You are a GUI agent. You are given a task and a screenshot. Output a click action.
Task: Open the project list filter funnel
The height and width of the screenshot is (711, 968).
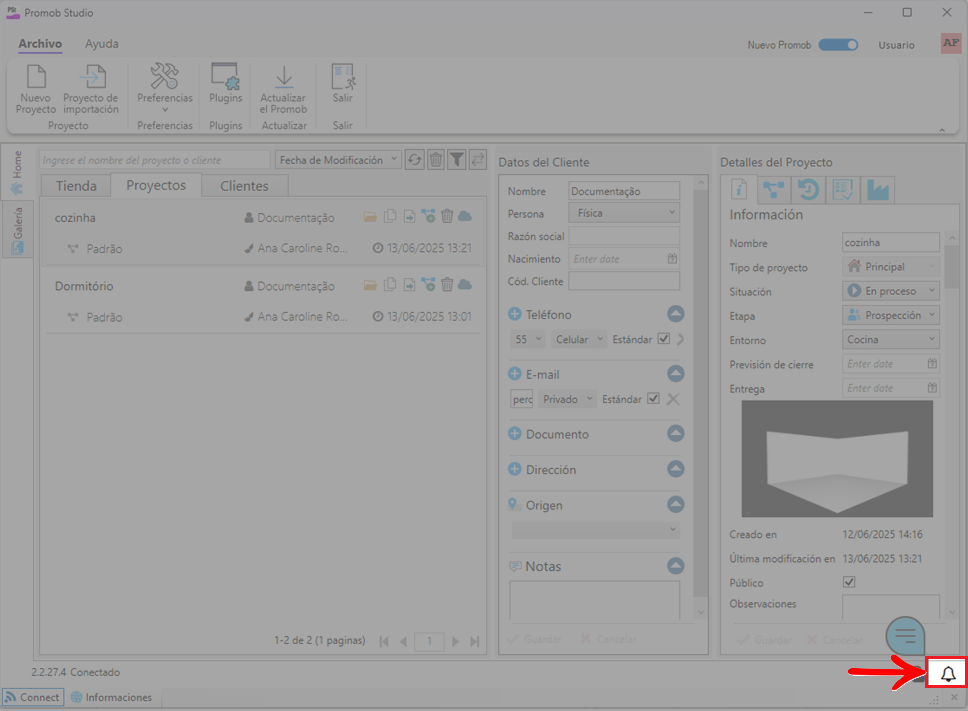(456, 160)
